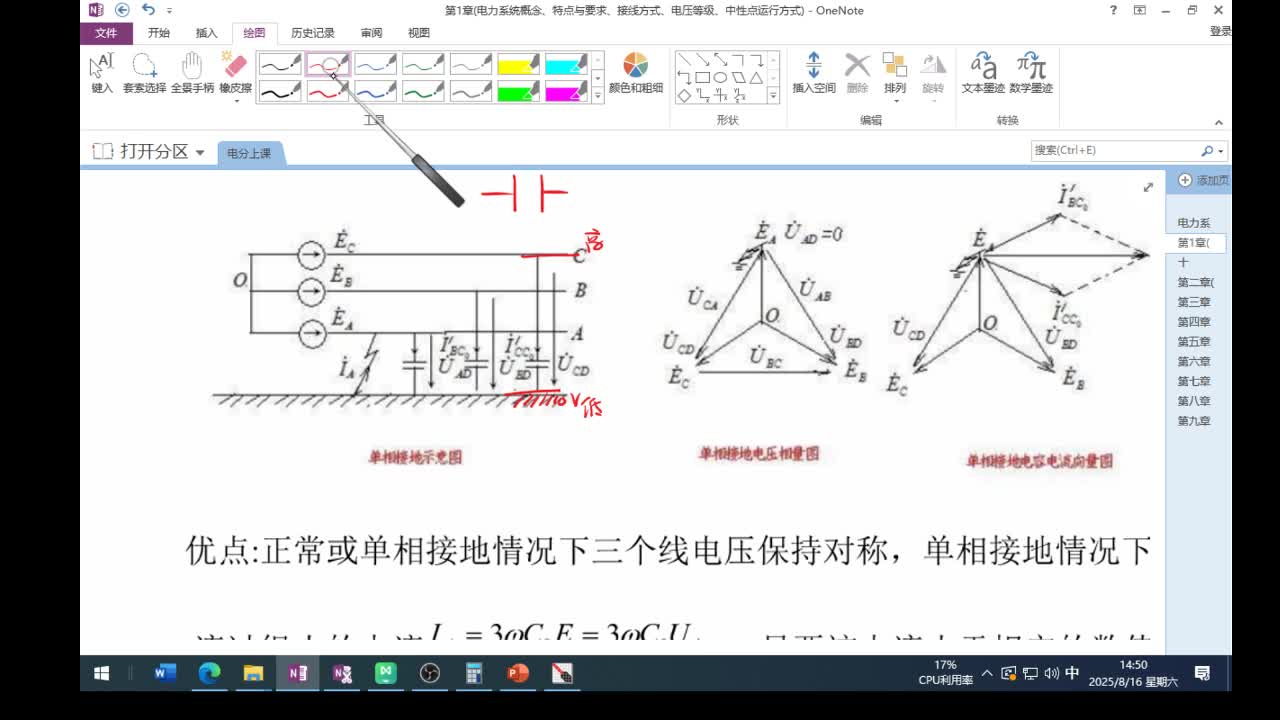1280x720 pixels.
Task: Open the 电力系 page
Action: (x=1195, y=223)
